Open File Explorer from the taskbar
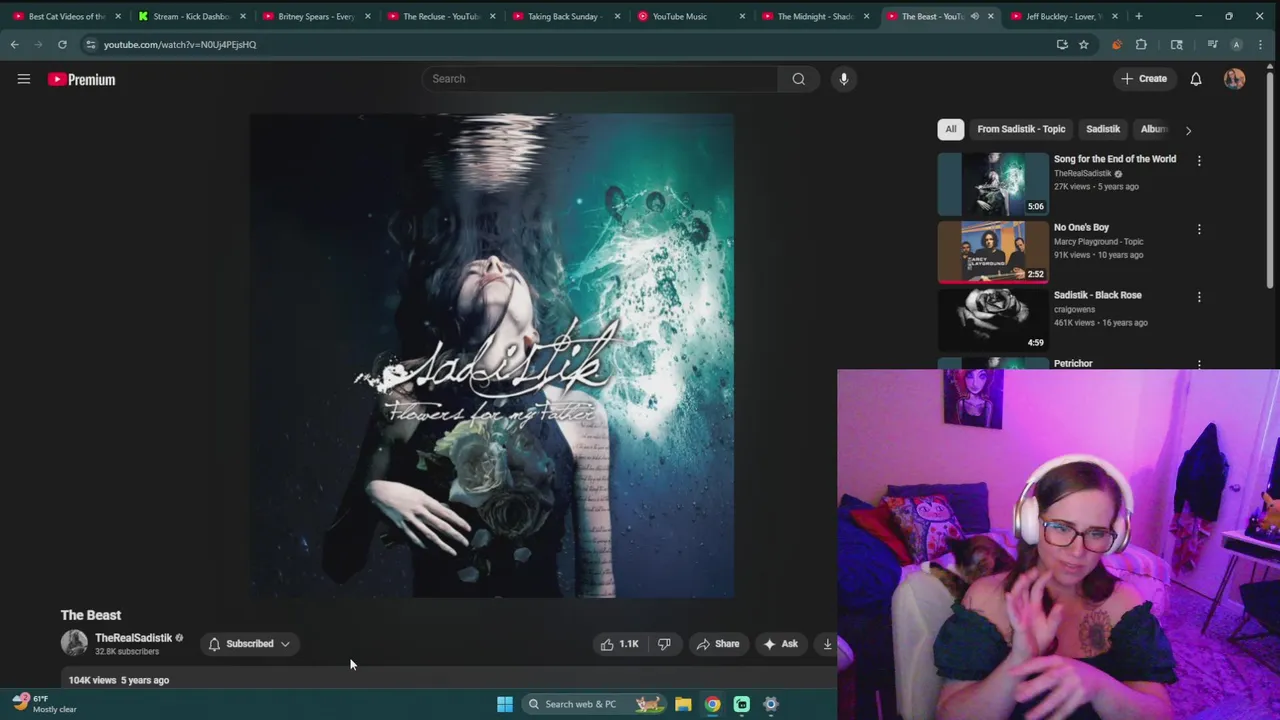1280x720 pixels. click(x=683, y=704)
